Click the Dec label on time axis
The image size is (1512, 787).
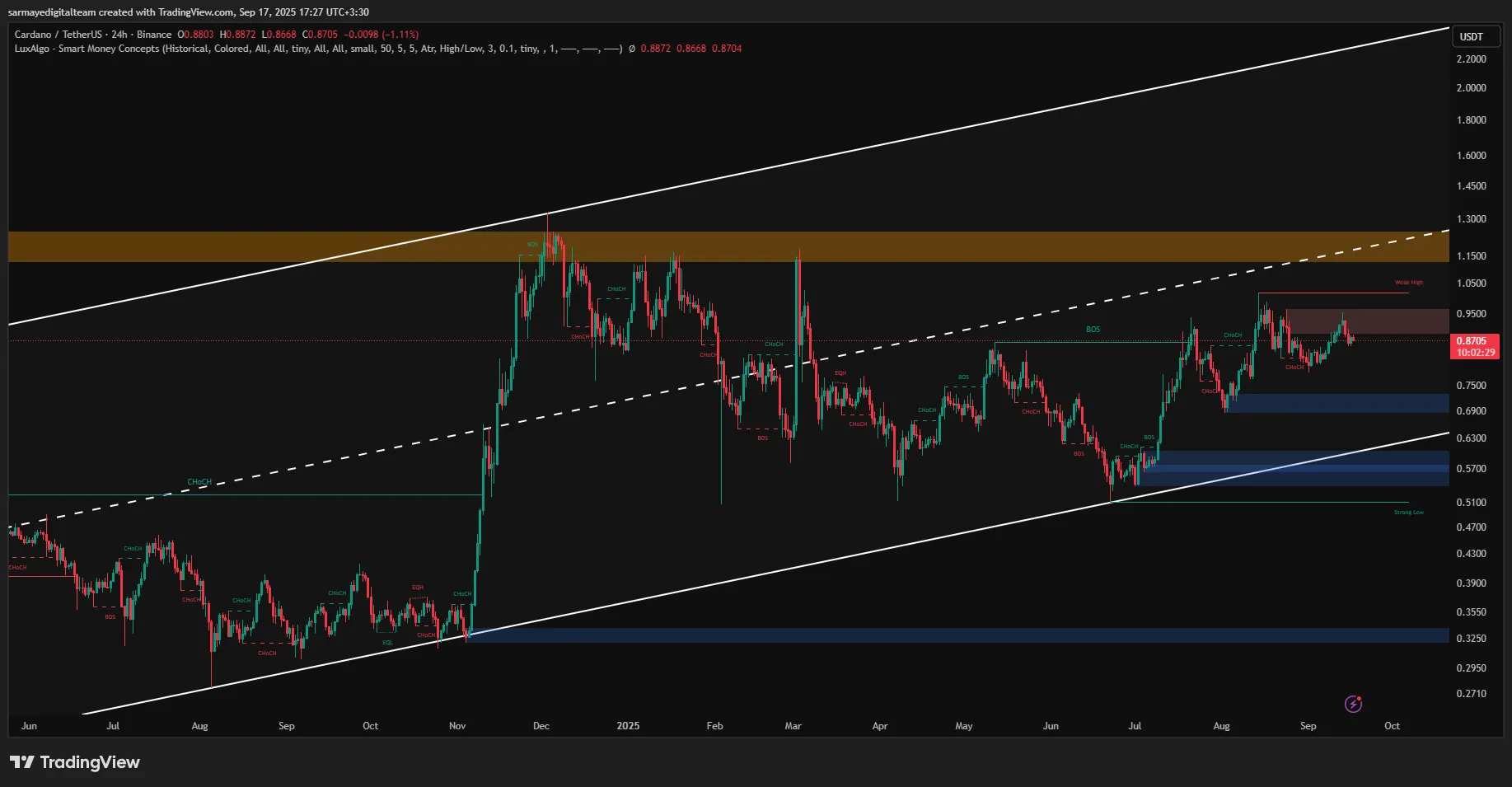click(541, 726)
